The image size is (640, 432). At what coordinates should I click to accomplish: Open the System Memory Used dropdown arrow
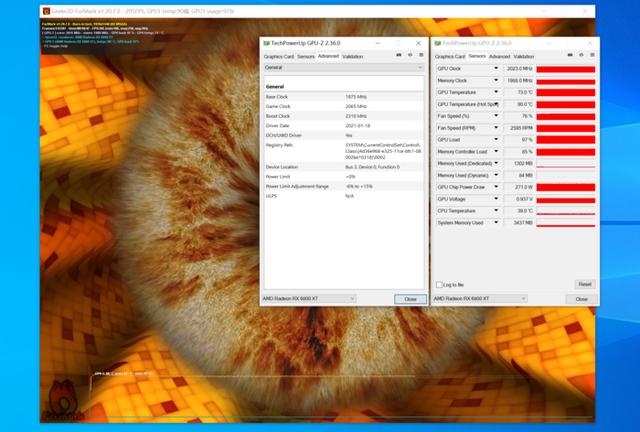[x=496, y=223]
